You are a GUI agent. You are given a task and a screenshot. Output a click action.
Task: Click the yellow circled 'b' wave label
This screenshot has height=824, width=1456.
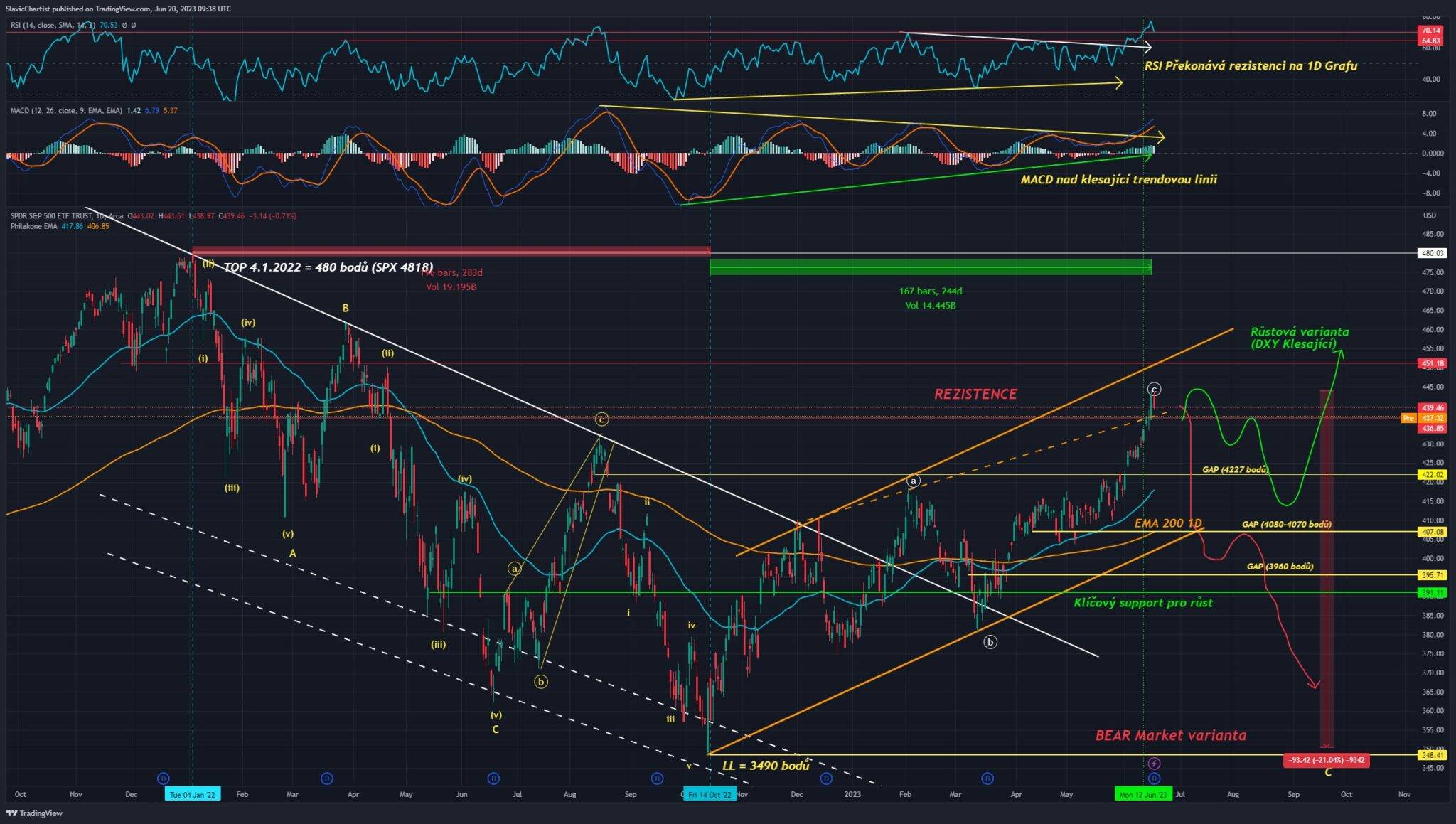click(x=541, y=682)
